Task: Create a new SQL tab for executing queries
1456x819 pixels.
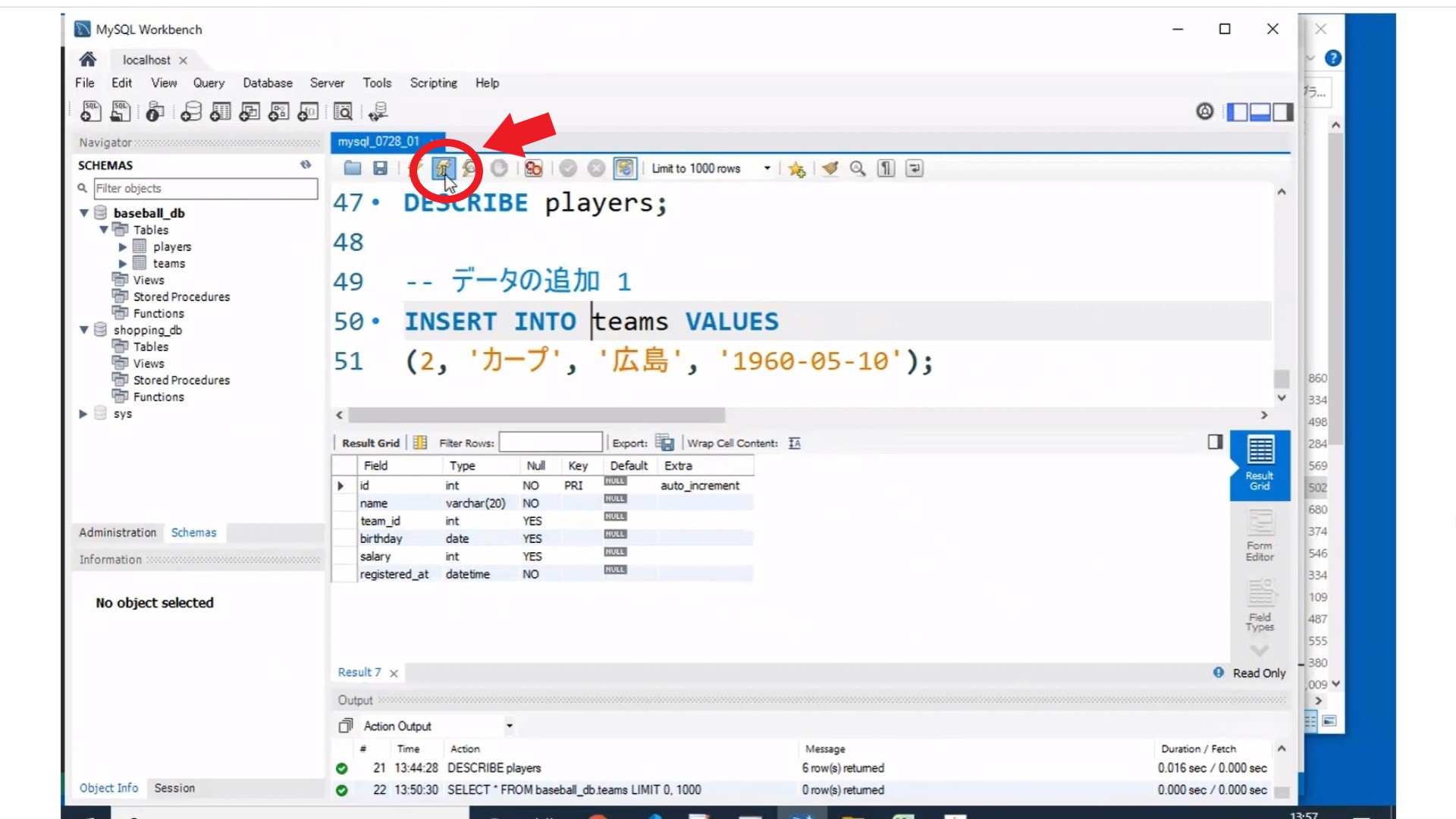Action: coord(89,111)
